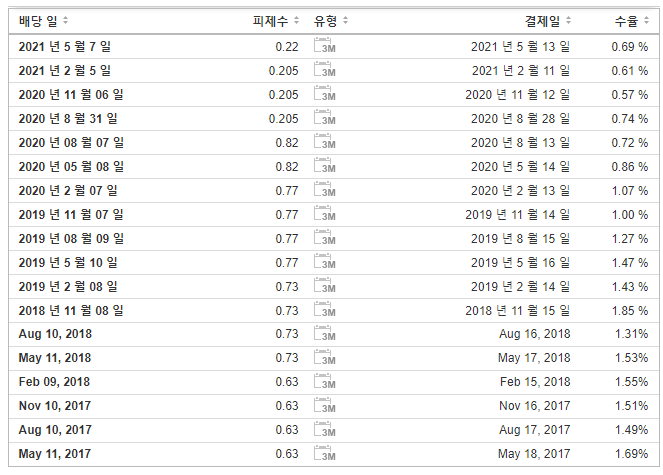Click payment date Aug 16, 2018
Viewport: 663px width, 475px height.
pos(534,334)
